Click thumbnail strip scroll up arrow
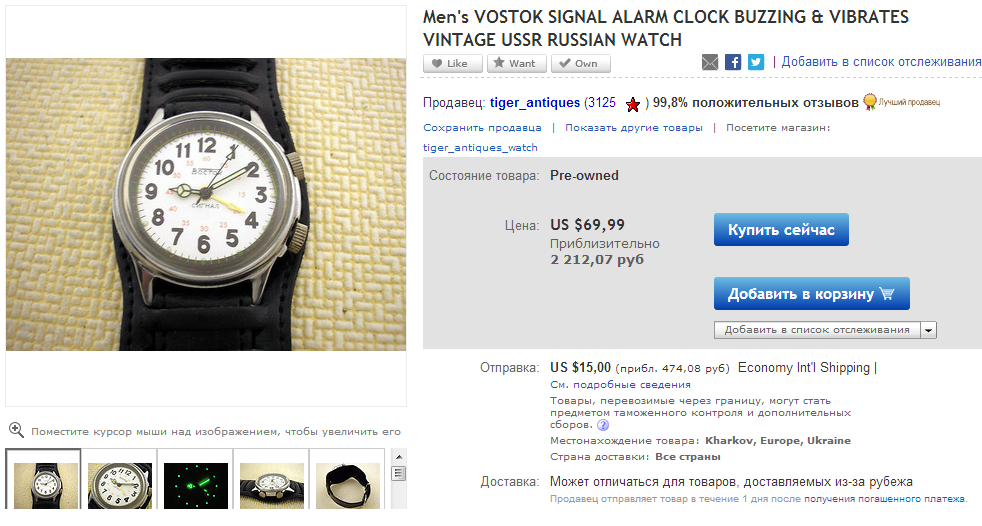 pos(398,455)
